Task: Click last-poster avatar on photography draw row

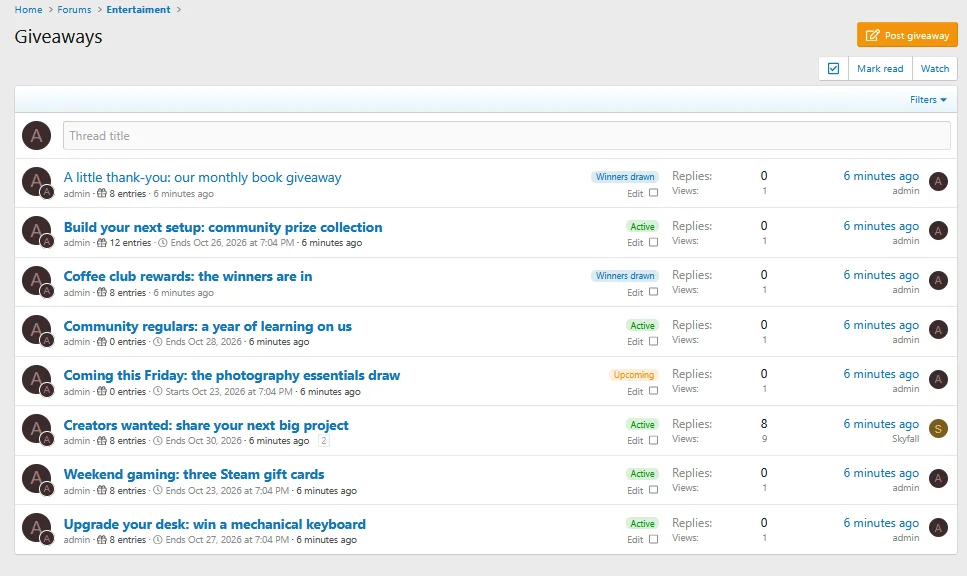Action: click(938, 379)
